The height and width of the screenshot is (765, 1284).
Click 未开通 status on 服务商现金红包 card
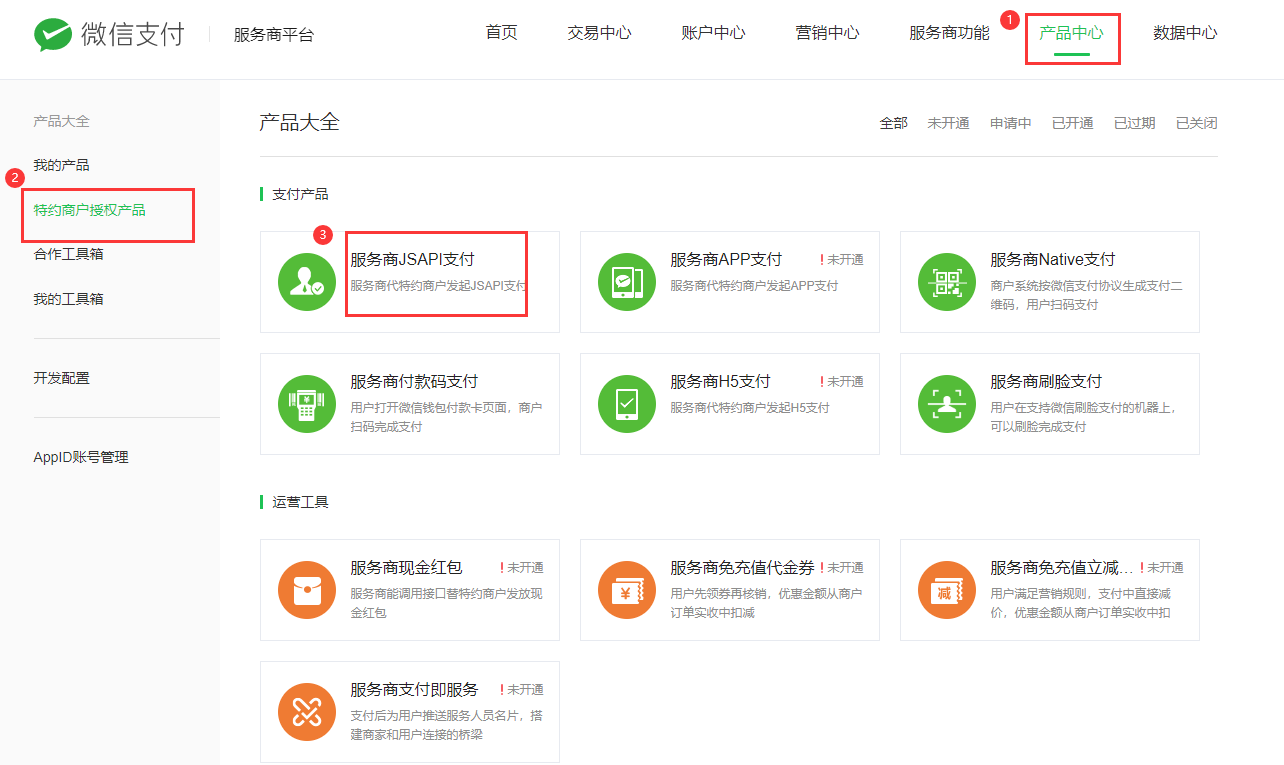521,567
